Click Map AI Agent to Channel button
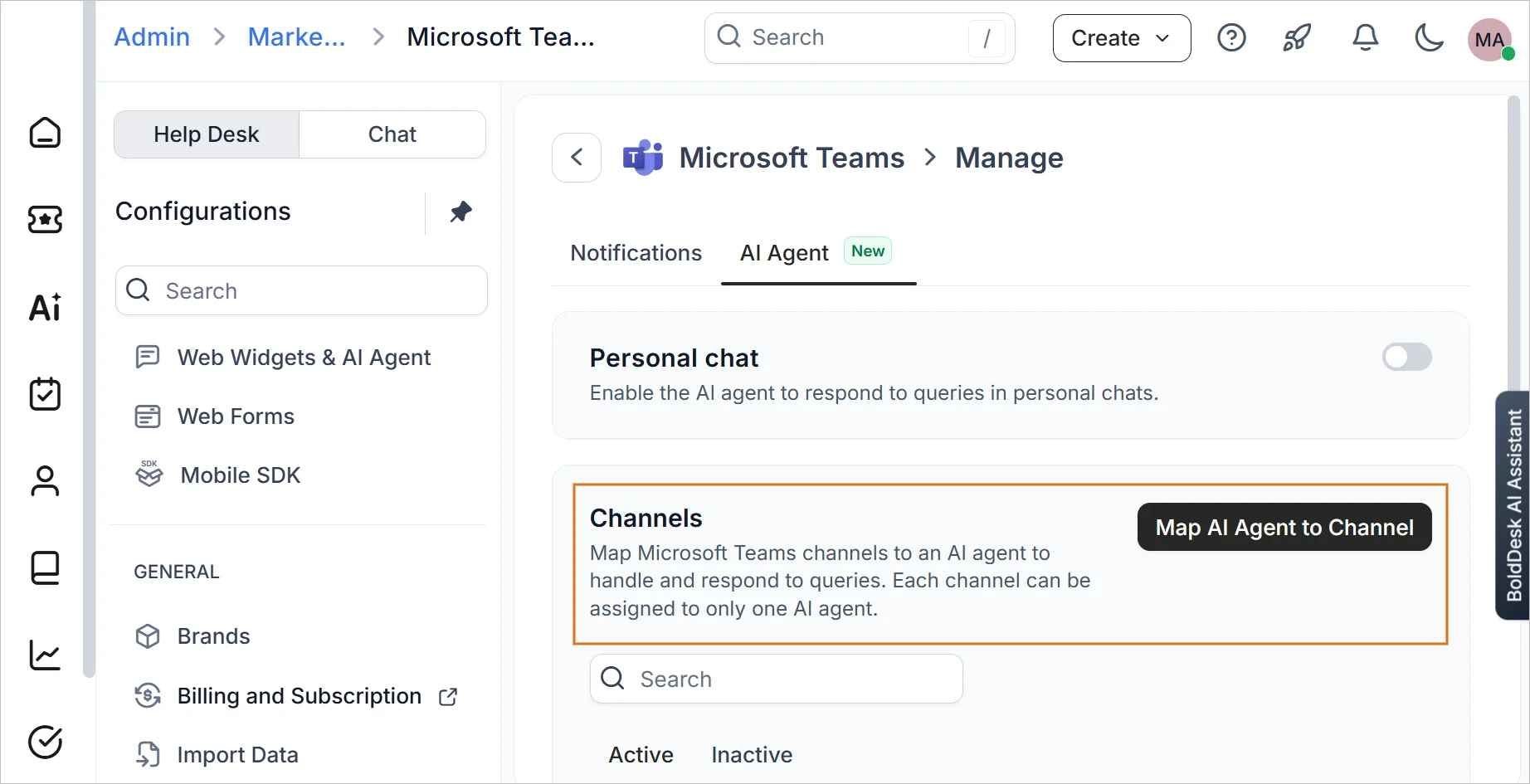The height and width of the screenshot is (784, 1530). (1284, 527)
